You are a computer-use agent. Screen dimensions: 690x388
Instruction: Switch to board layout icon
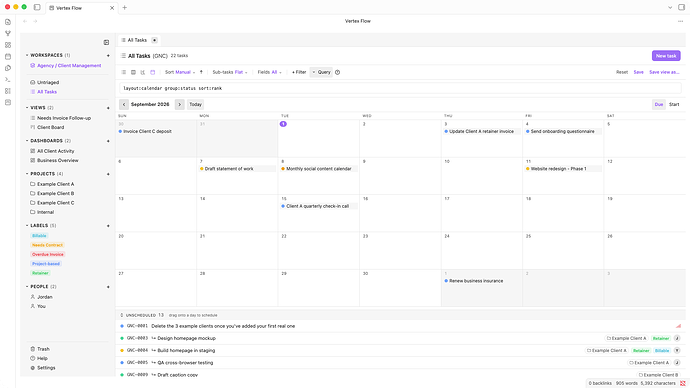click(133, 72)
